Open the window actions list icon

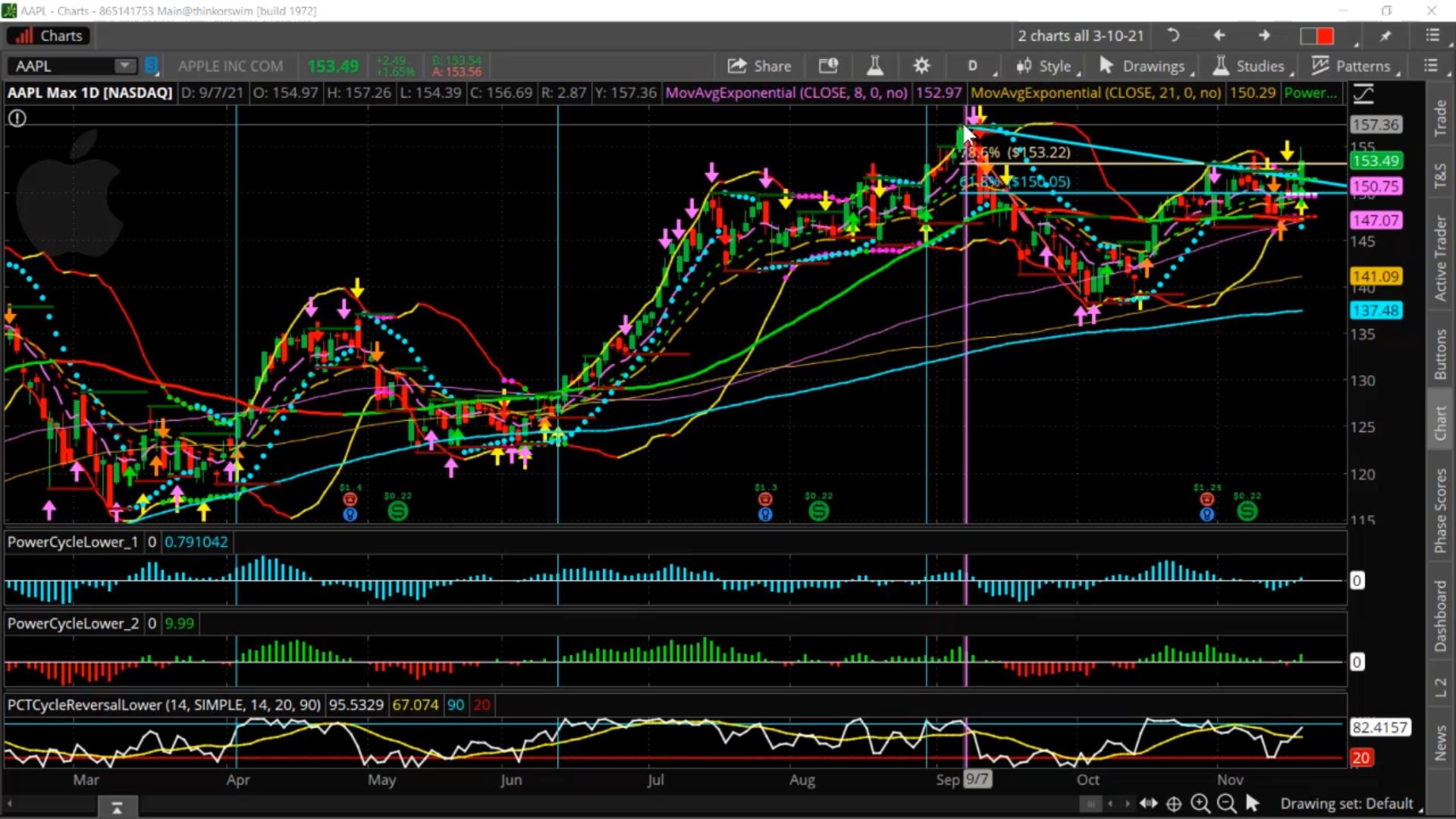(1432, 36)
